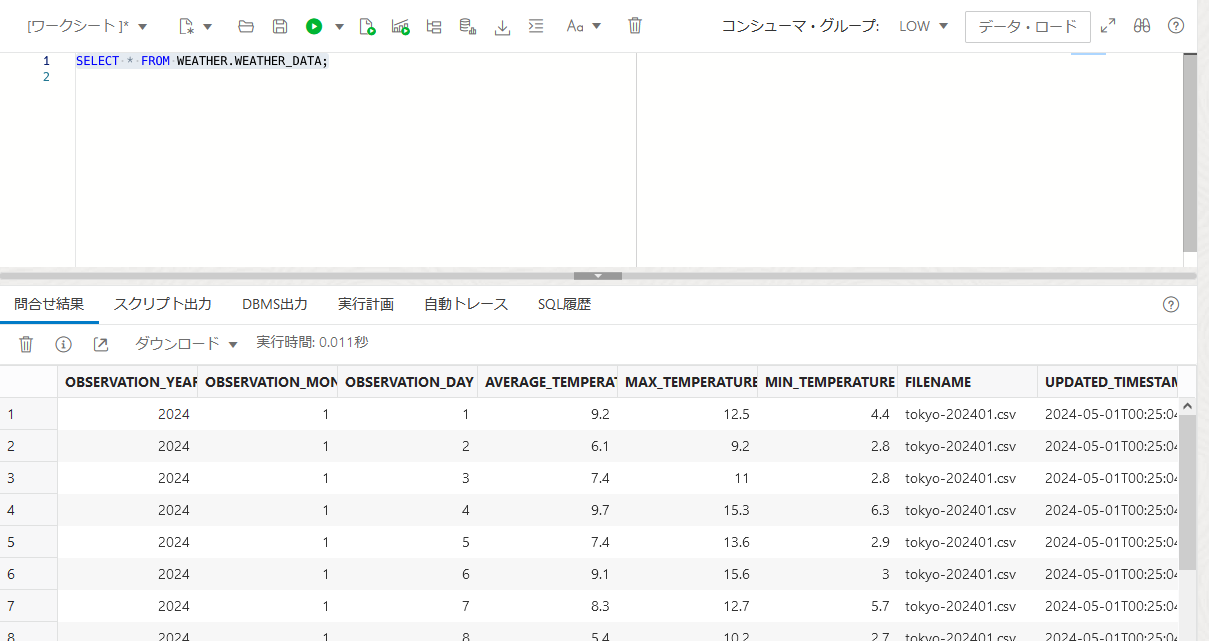1209x641 pixels.
Task: Select the 自動トレース tab
Action: point(466,304)
